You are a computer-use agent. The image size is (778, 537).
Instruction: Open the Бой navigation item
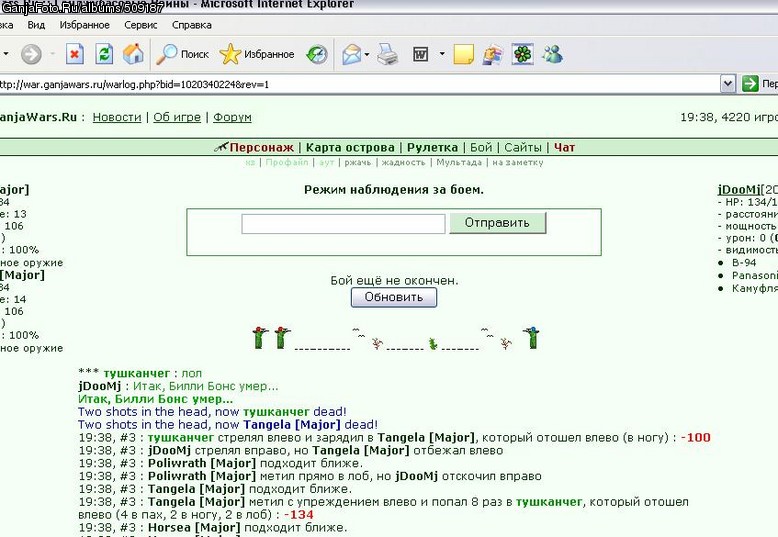pos(481,147)
